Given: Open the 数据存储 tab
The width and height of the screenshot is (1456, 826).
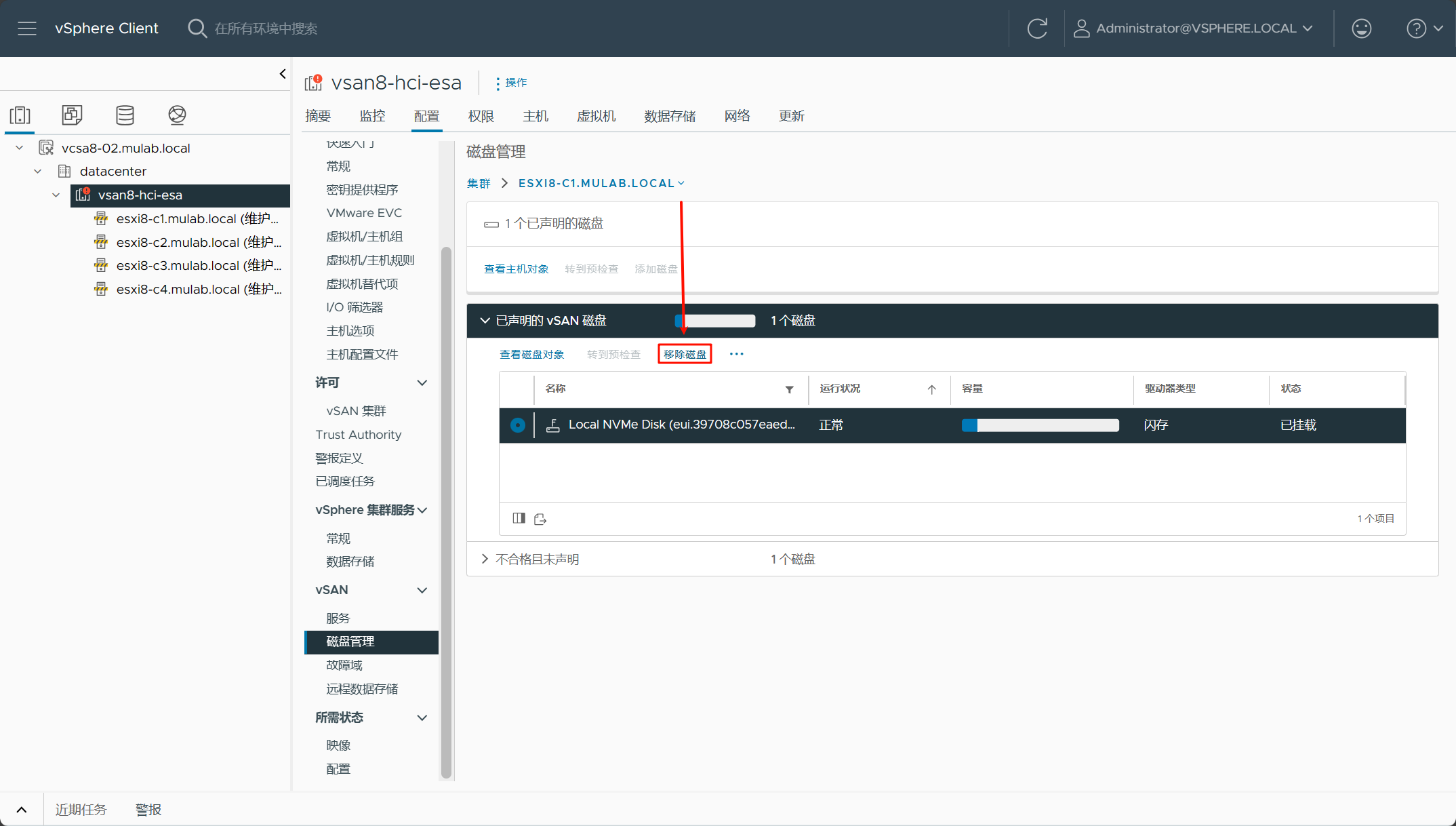Looking at the screenshot, I should (670, 116).
